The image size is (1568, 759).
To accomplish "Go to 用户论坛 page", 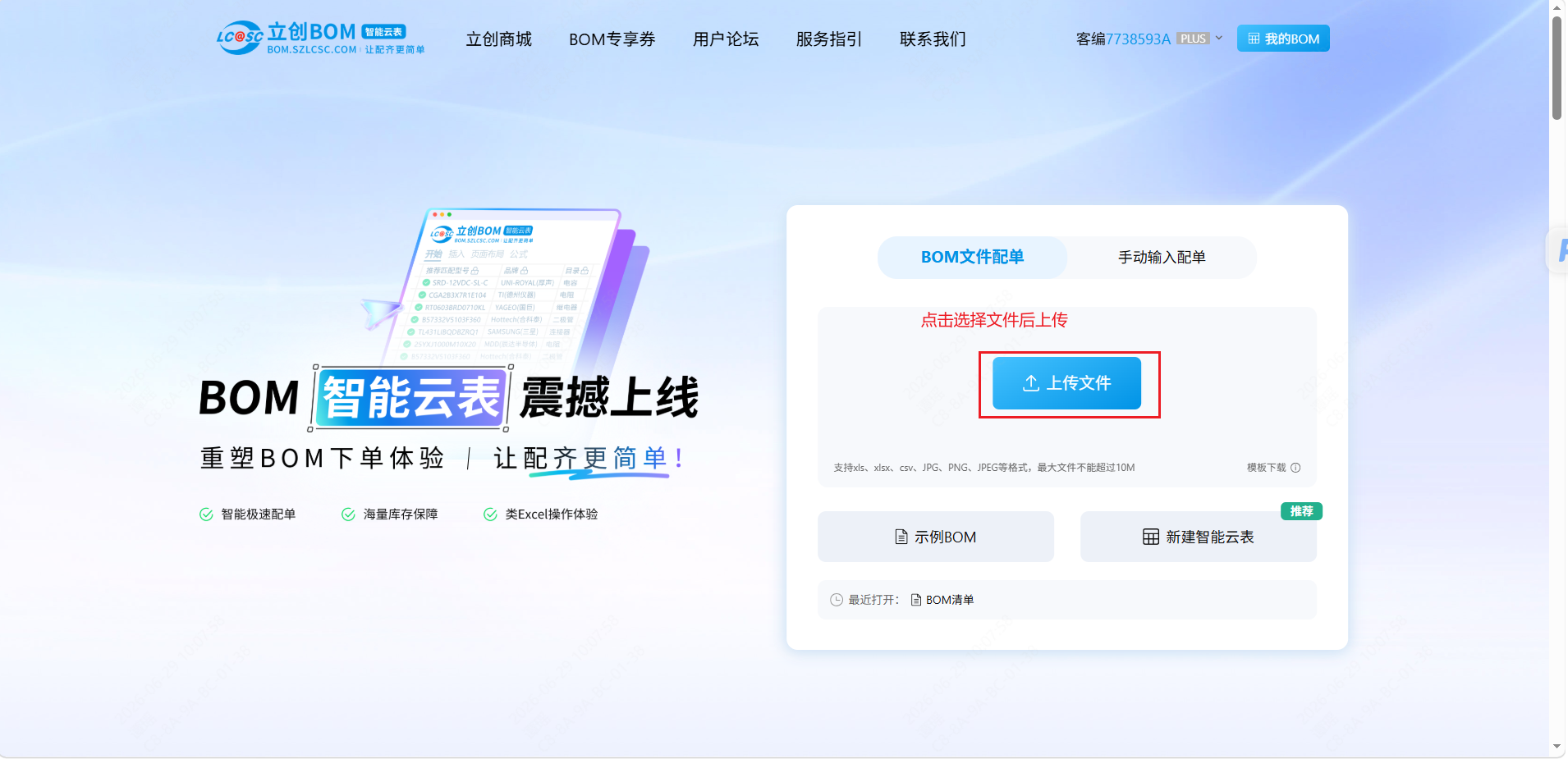I will click(725, 39).
